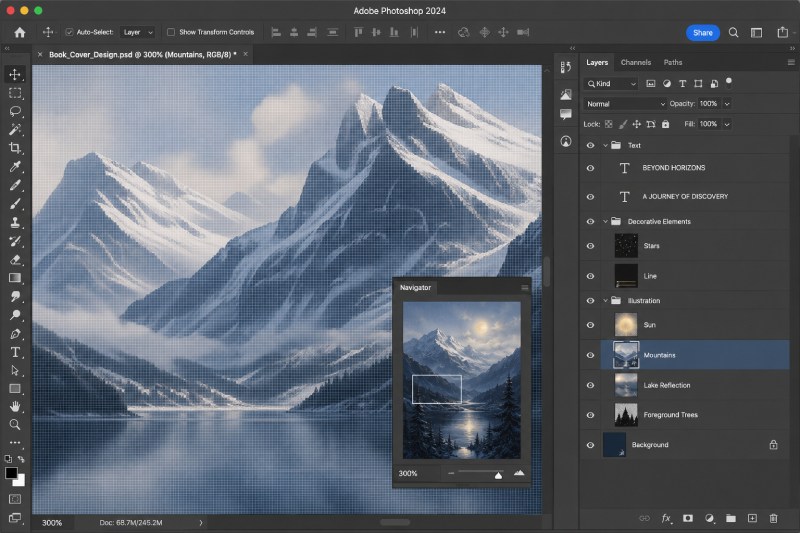800x533 pixels.
Task: Create a new adjustment layer
Action: point(709,518)
